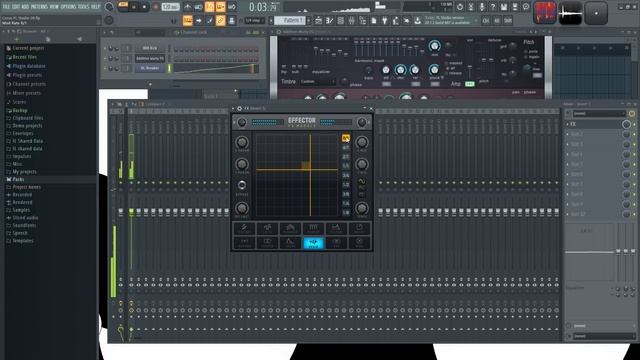The height and width of the screenshot is (360, 640).
Task: Open the Pattern 1 selector
Action: [291, 20]
